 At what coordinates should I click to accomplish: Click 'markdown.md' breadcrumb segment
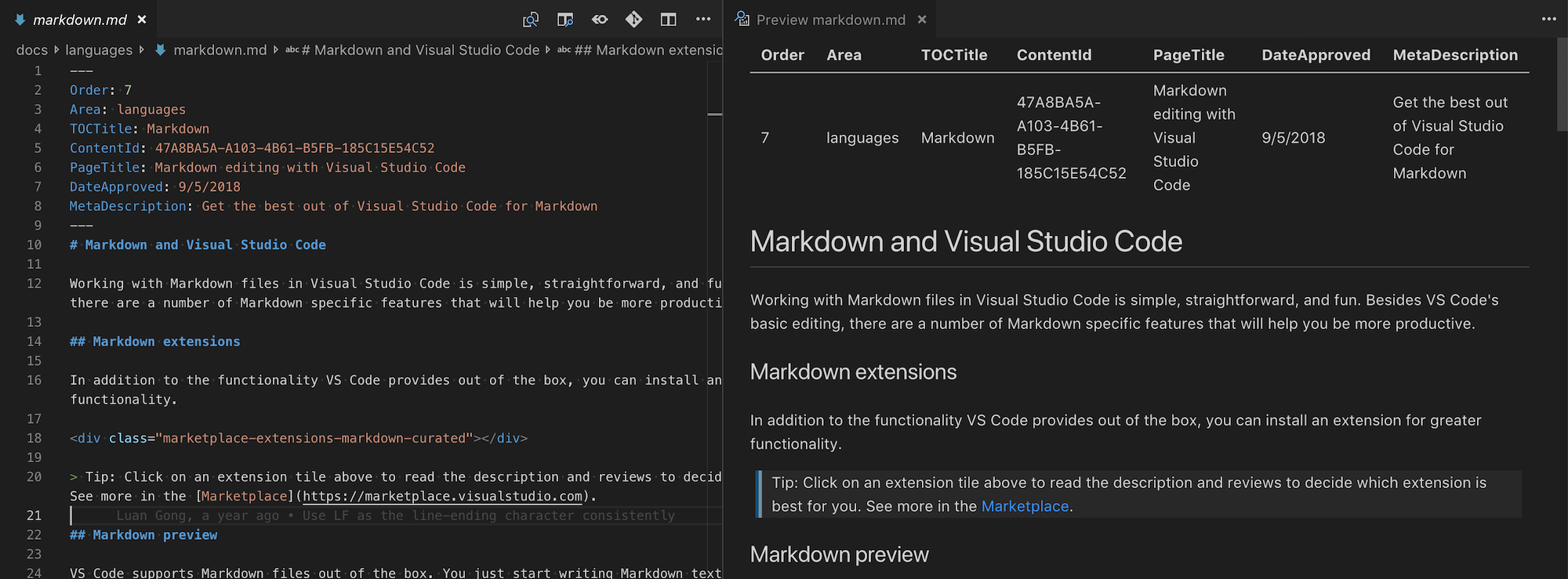point(220,50)
